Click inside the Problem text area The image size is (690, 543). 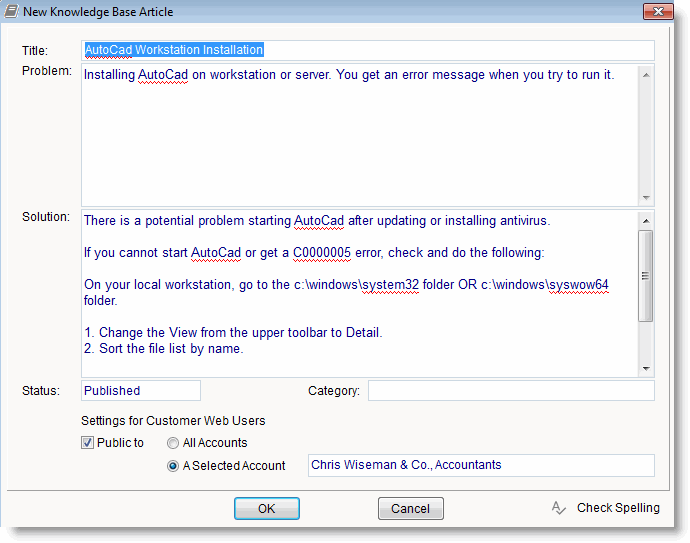click(360, 140)
